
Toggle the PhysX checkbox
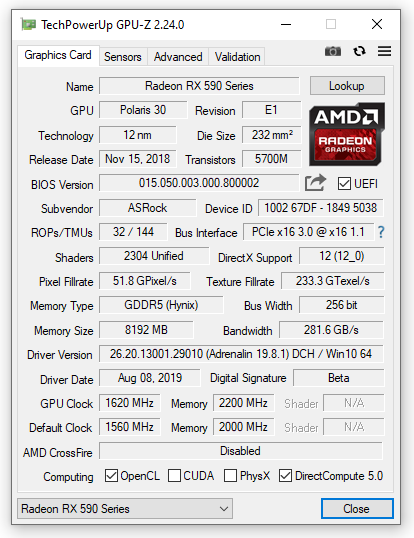pyautogui.click(x=230, y=476)
